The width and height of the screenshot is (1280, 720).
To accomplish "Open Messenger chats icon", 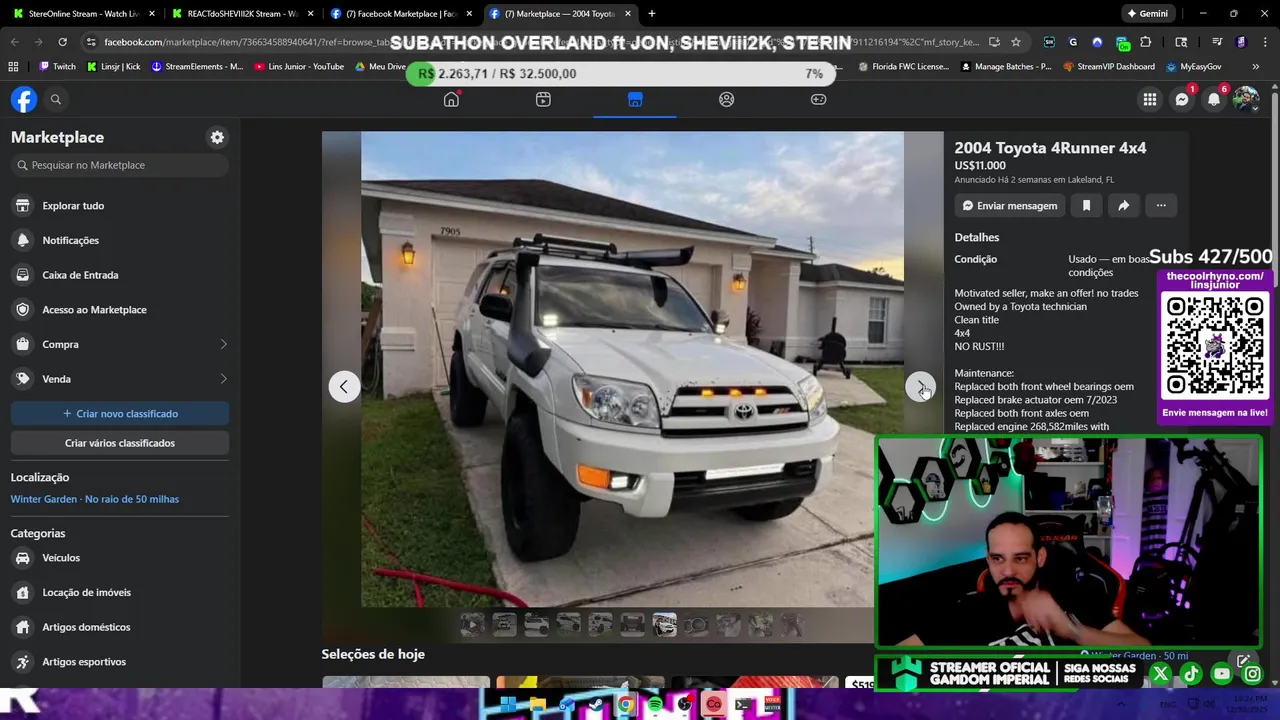I will pyautogui.click(x=1182, y=99).
